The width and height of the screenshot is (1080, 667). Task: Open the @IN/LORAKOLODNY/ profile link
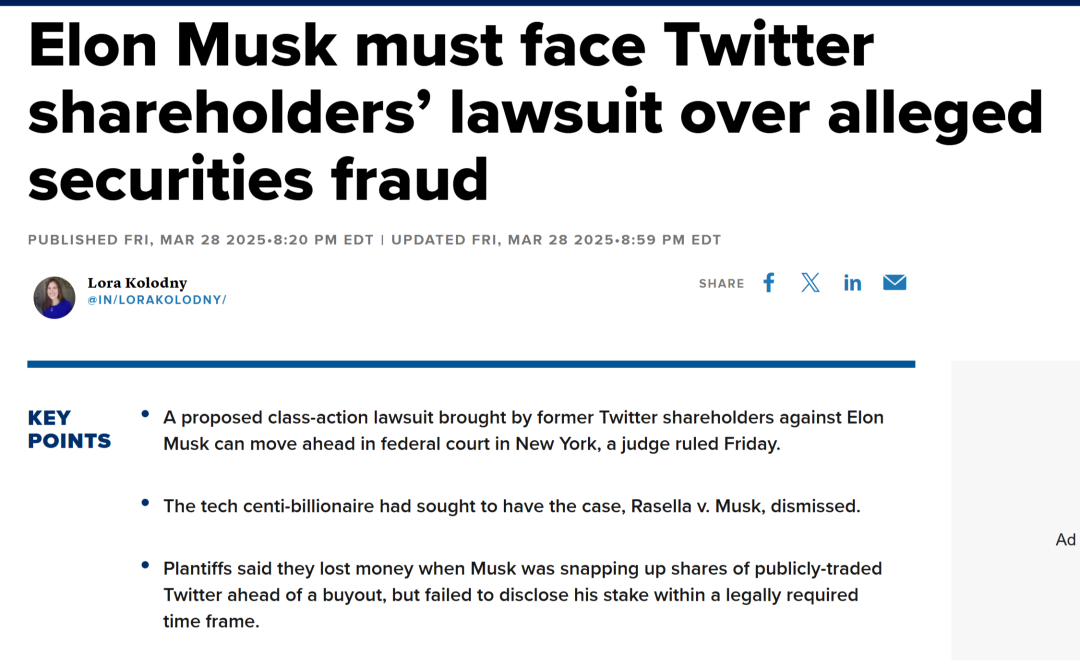coord(157,300)
